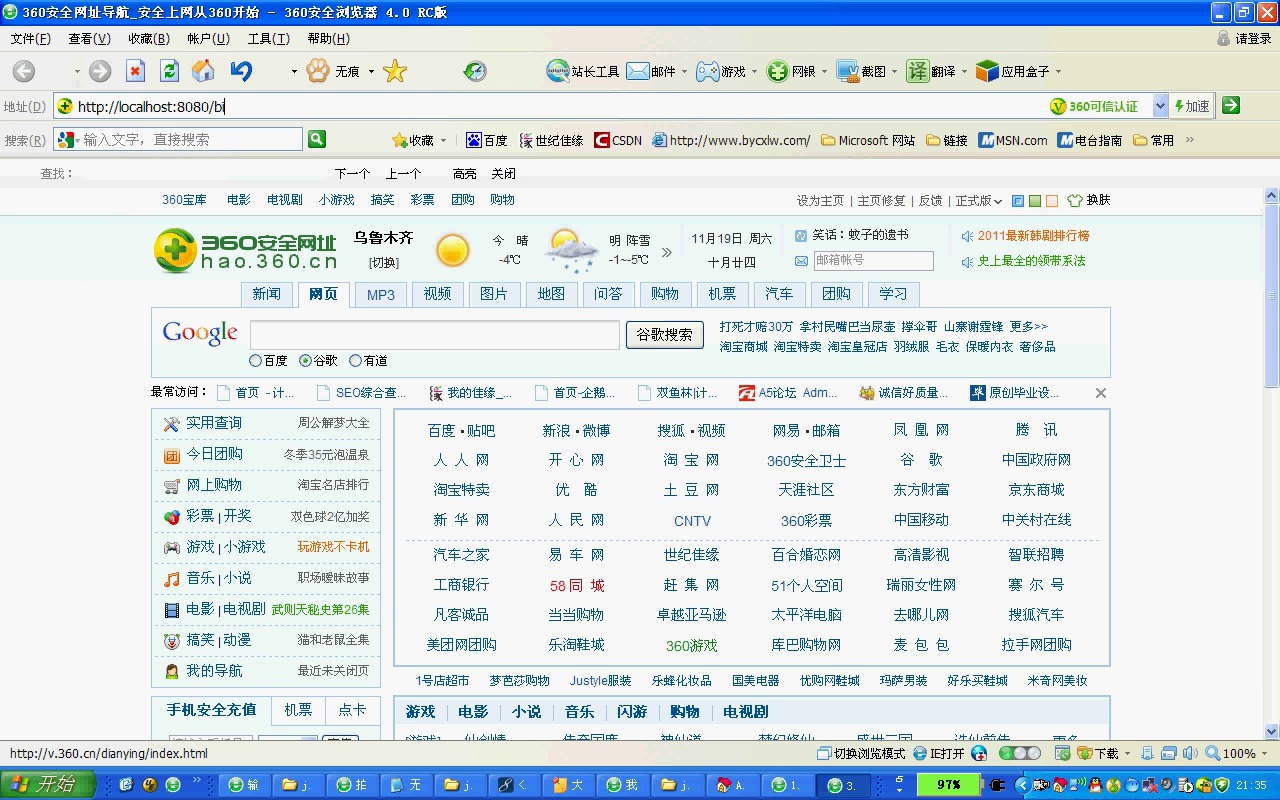The width and height of the screenshot is (1280, 800).
Task: Click the 加速 speed-up button
Action: coord(1192,105)
